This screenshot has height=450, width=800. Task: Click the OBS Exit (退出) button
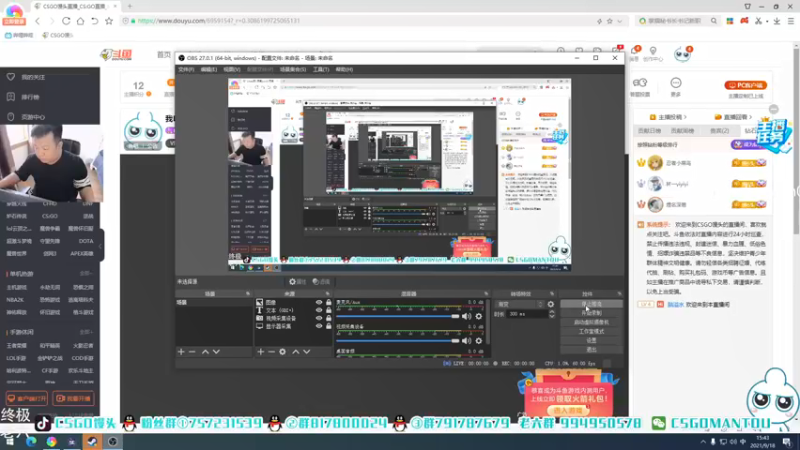(x=591, y=349)
